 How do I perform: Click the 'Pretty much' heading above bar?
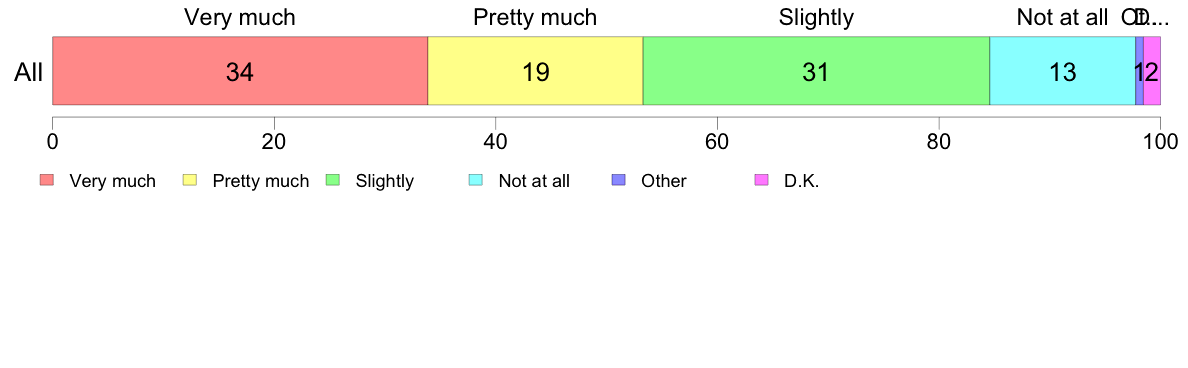[x=536, y=17]
